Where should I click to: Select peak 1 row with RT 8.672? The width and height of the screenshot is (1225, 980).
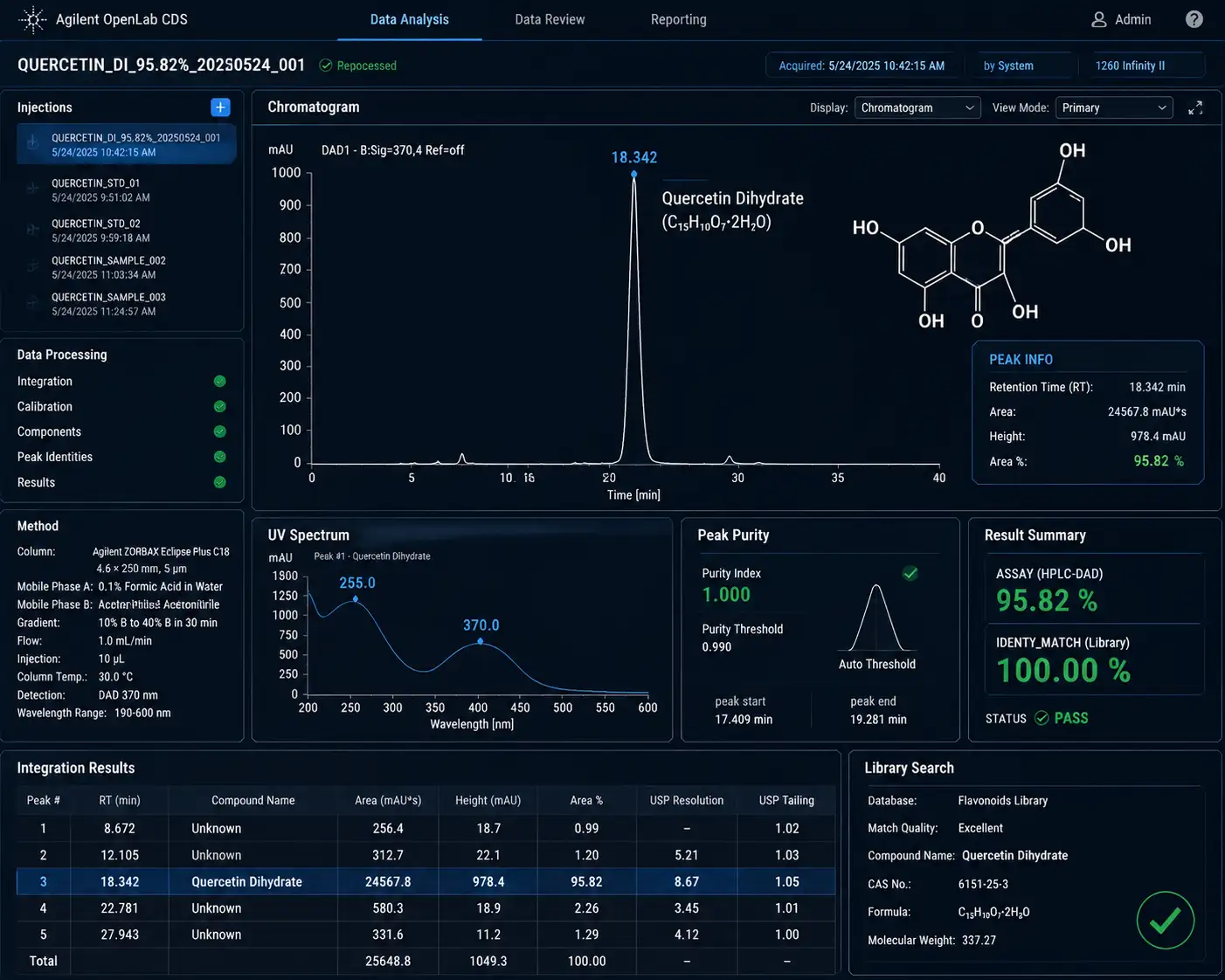(426, 828)
